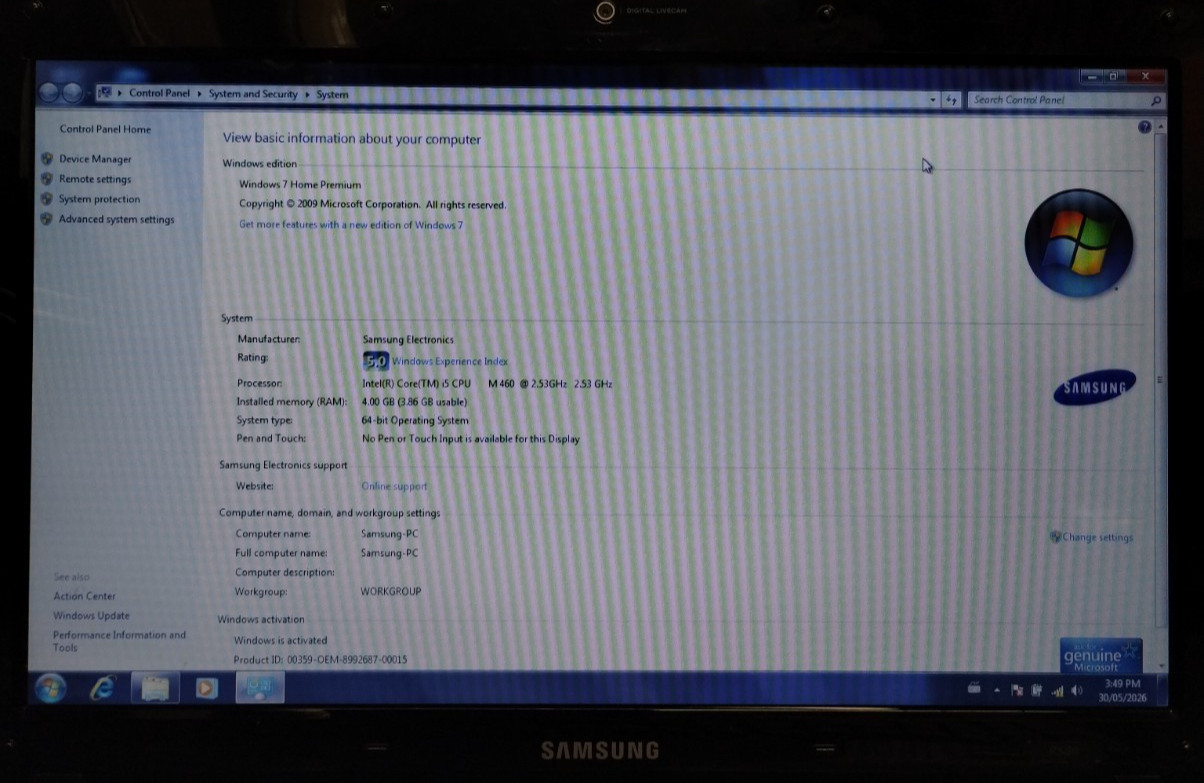
Task: Click the genuine Microsoft badge
Action: (1101, 655)
